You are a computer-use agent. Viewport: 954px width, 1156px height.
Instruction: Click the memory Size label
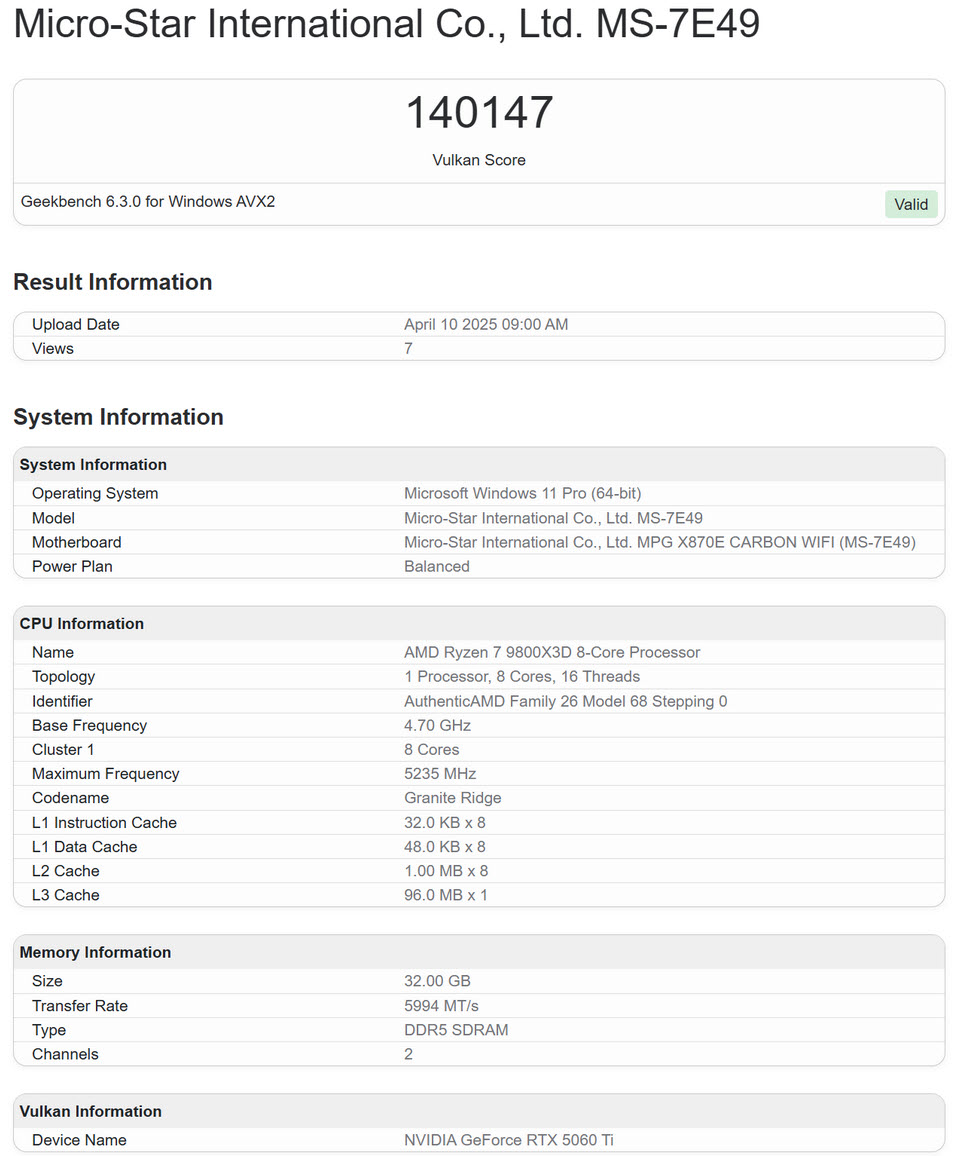[47, 981]
